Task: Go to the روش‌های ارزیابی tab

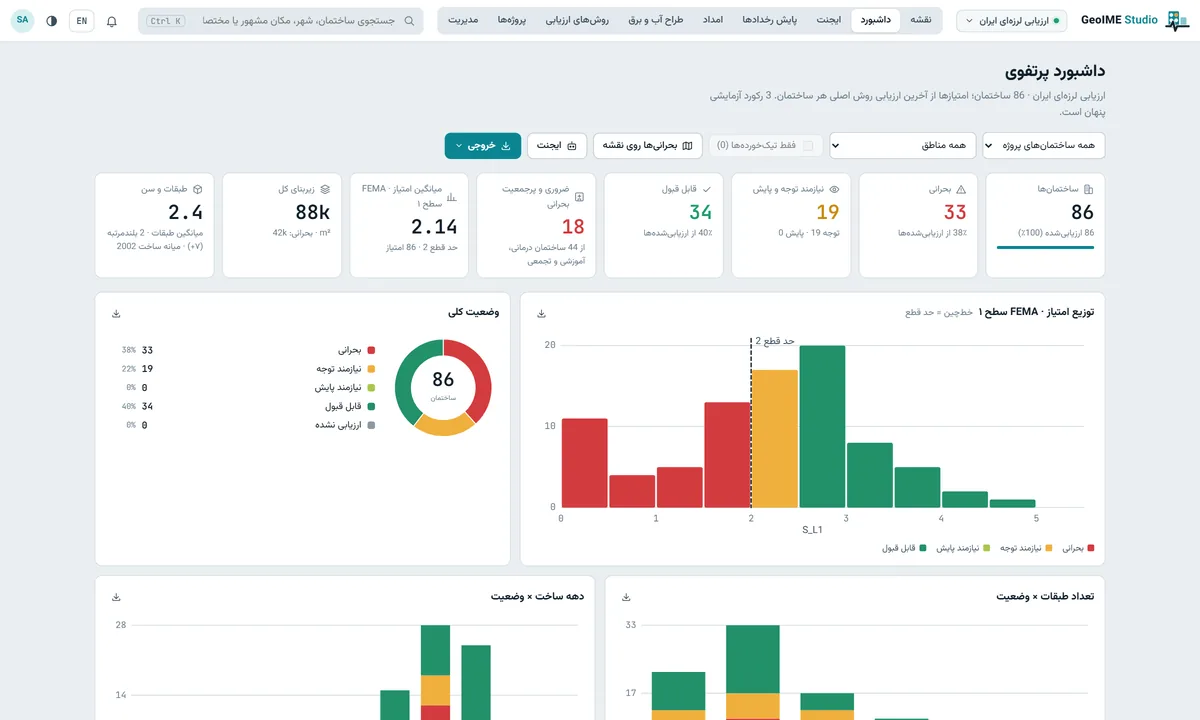Action: coord(578,21)
